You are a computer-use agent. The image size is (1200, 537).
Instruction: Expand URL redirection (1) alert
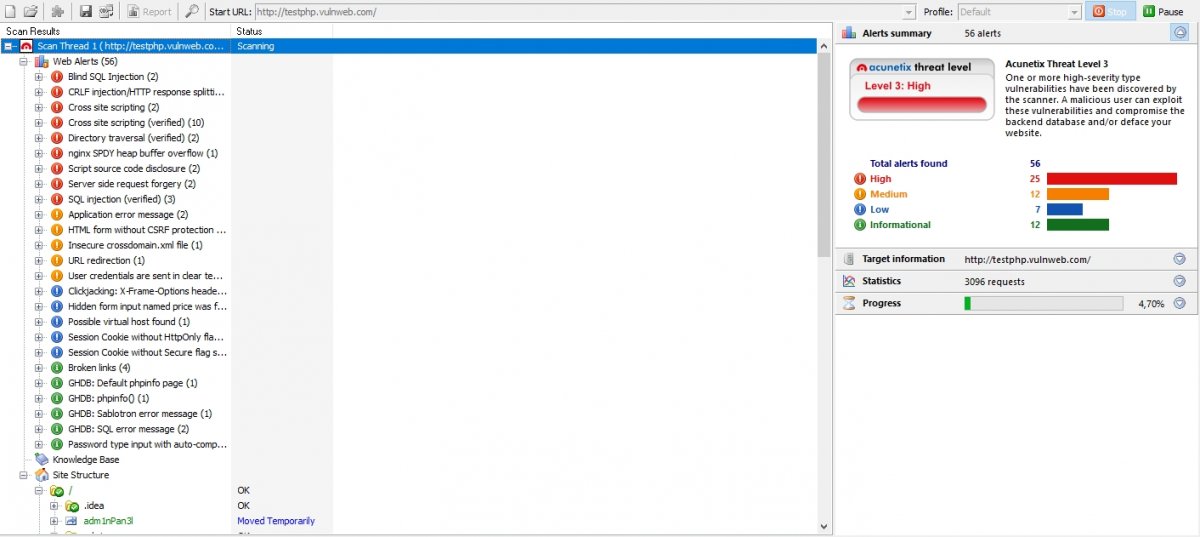pyautogui.click(x=39, y=261)
